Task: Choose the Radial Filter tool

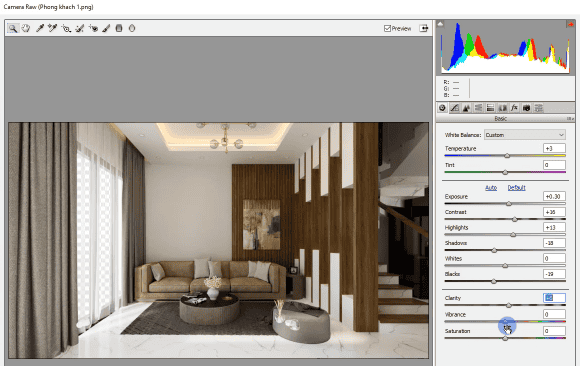Action: click(x=132, y=28)
